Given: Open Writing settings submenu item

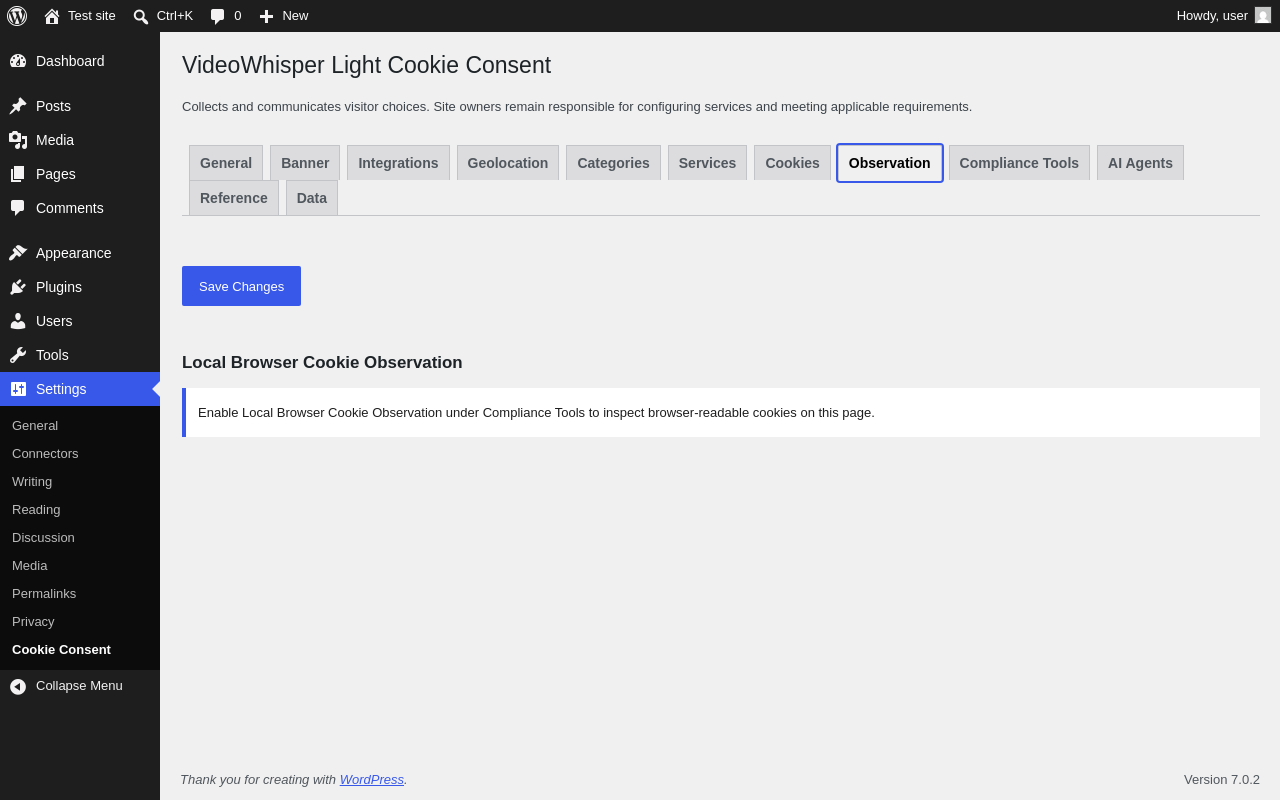Looking at the screenshot, I should [x=32, y=481].
